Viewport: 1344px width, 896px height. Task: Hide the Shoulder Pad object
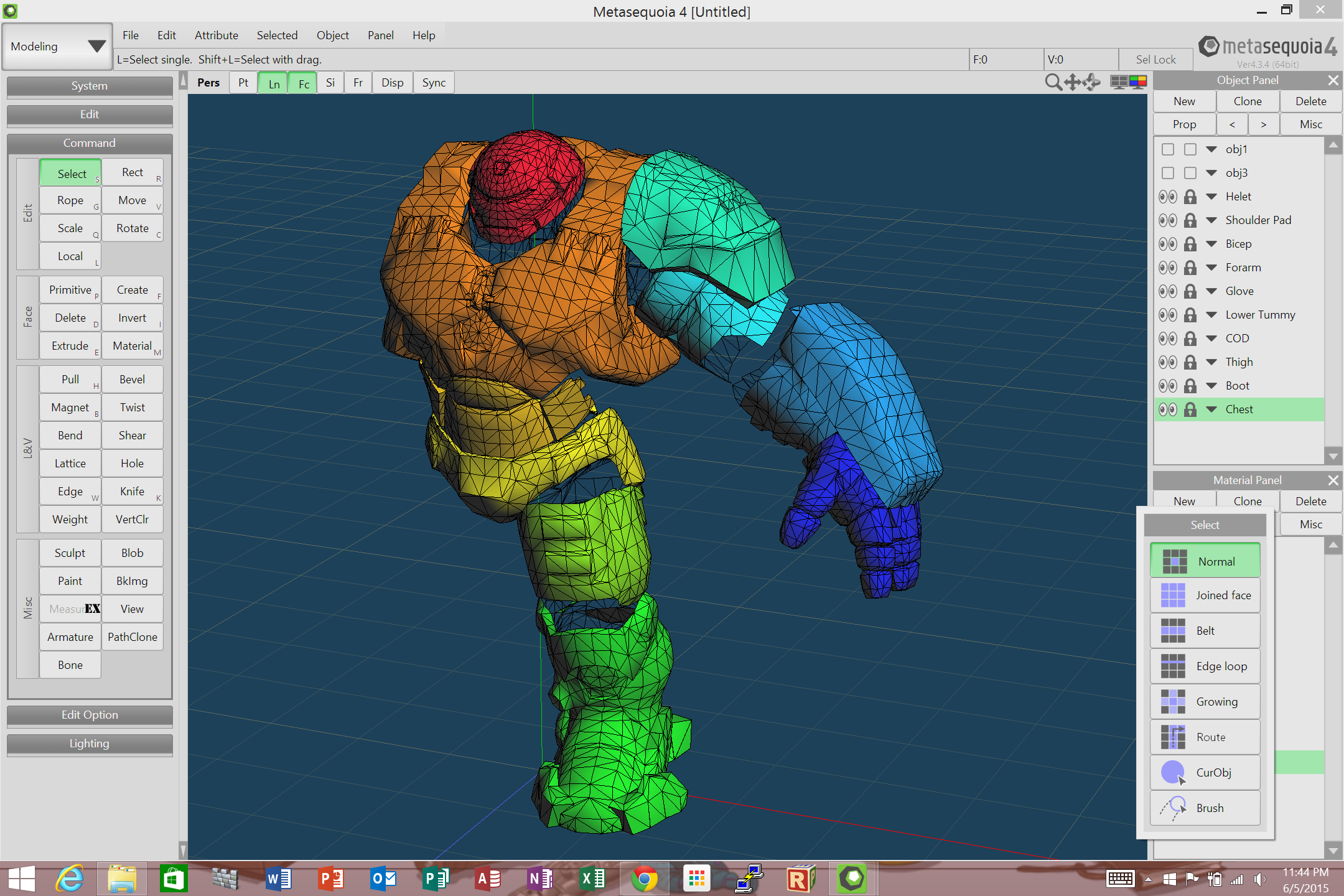point(1168,220)
